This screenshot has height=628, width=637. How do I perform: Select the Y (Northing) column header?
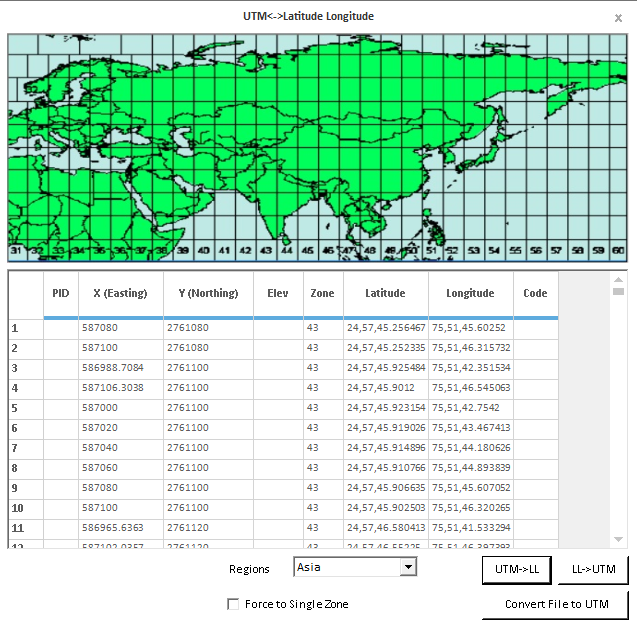208,294
